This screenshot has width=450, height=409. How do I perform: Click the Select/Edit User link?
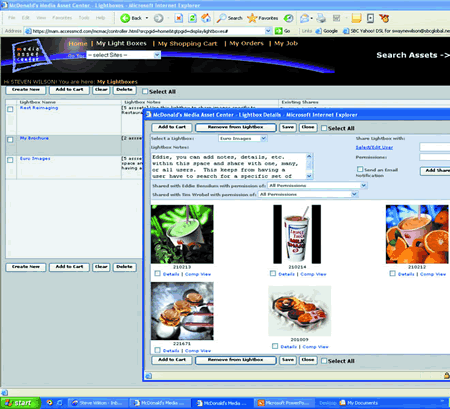pyautogui.click(x=374, y=147)
